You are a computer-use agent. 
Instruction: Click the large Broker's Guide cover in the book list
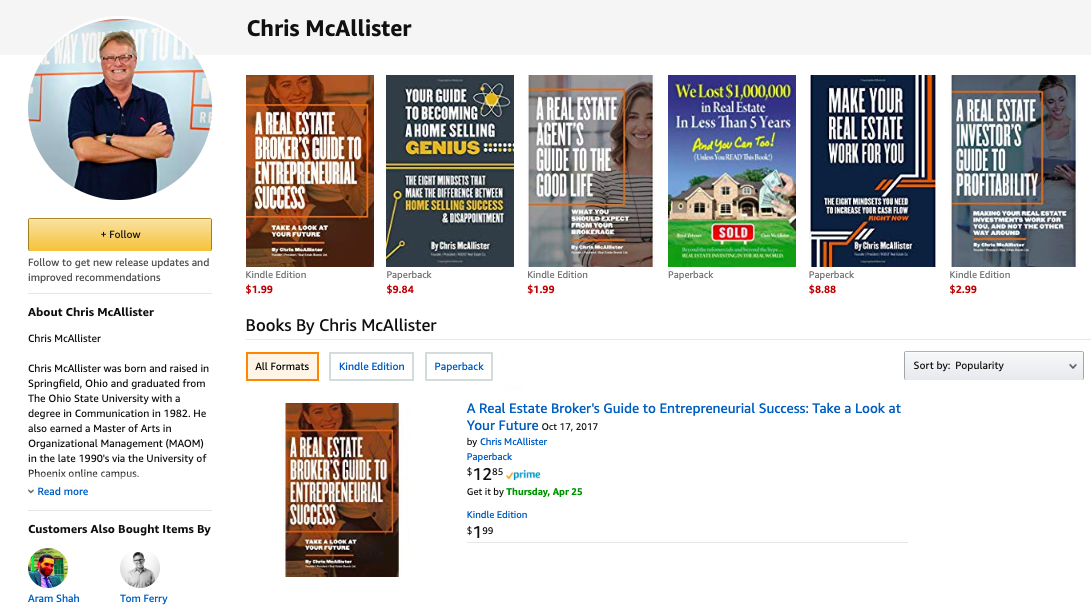(x=342, y=489)
